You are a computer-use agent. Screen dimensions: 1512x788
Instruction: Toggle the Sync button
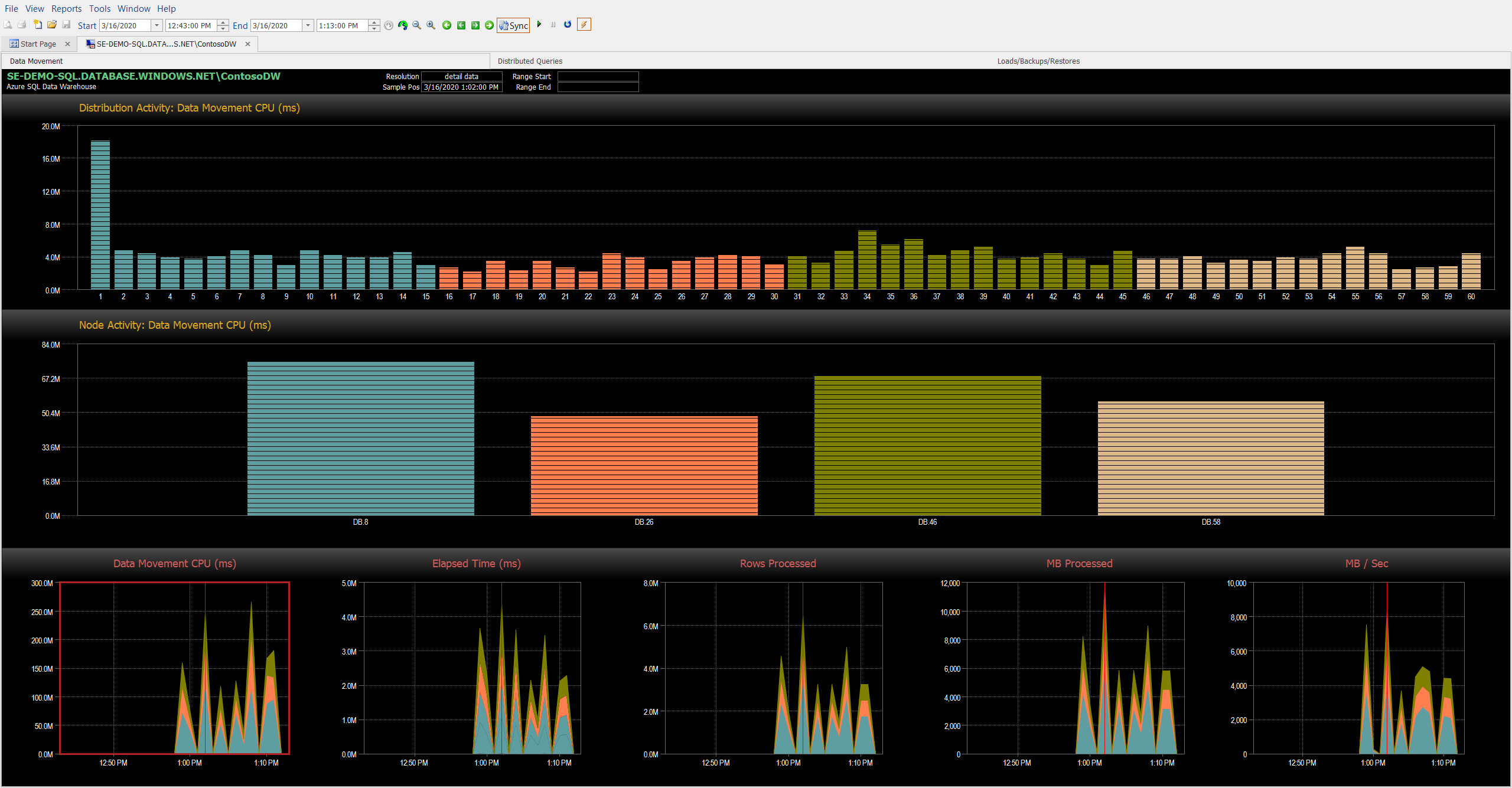[x=513, y=25]
